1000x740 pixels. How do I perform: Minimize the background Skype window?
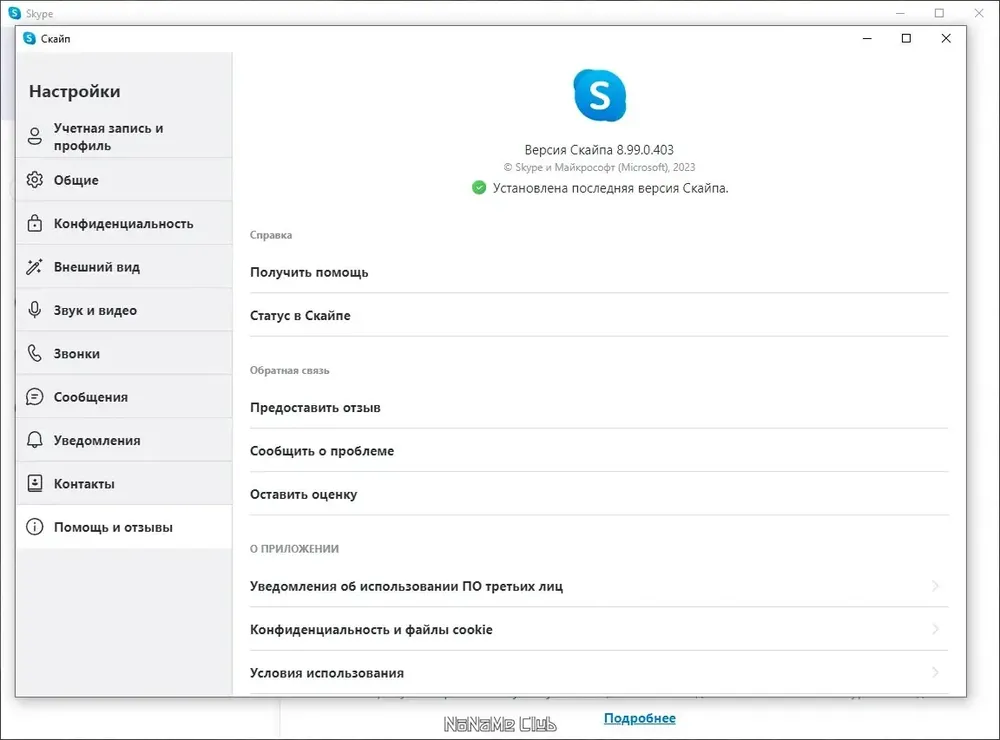900,13
